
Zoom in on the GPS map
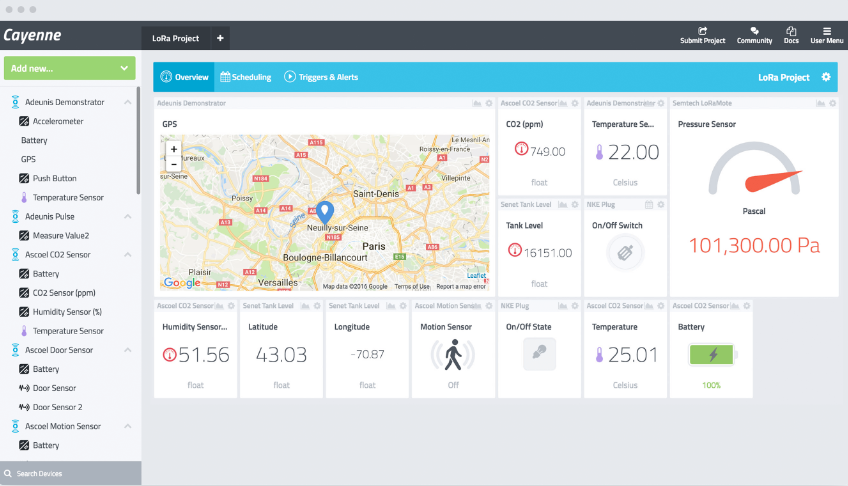click(x=174, y=149)
